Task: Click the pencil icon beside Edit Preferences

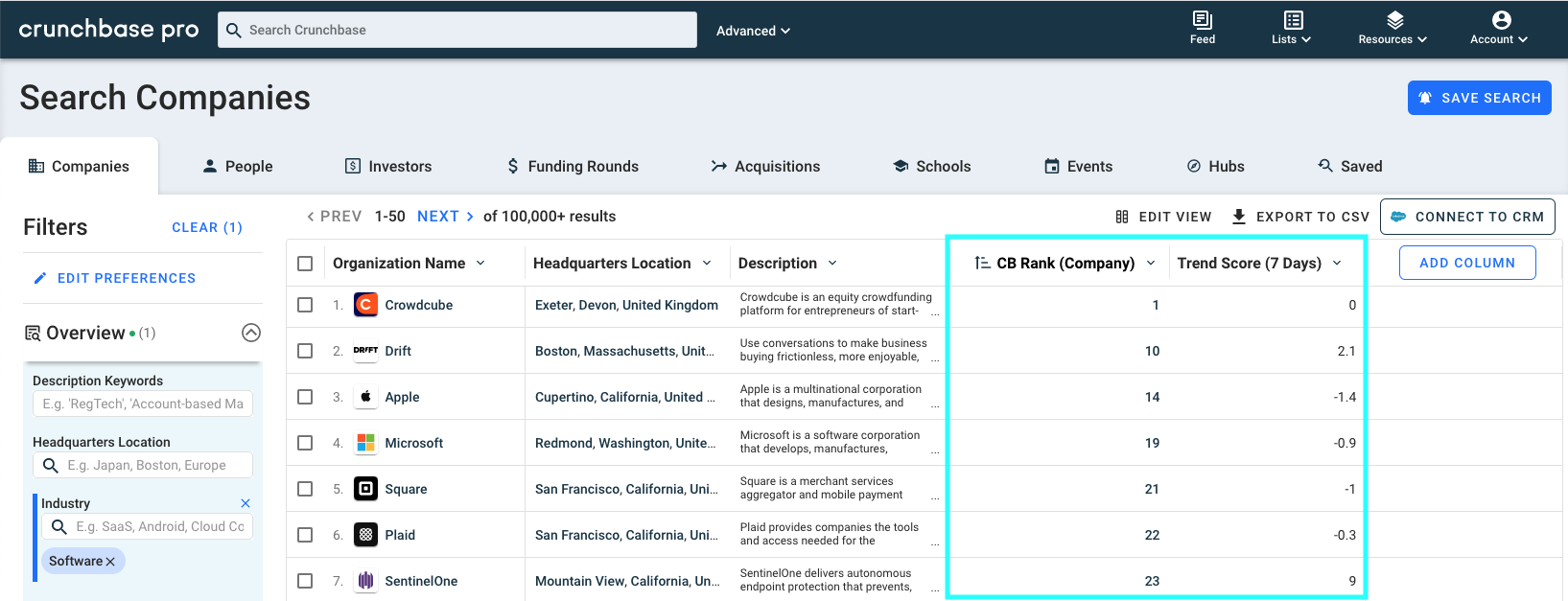Action: click(x=40, y=278)
